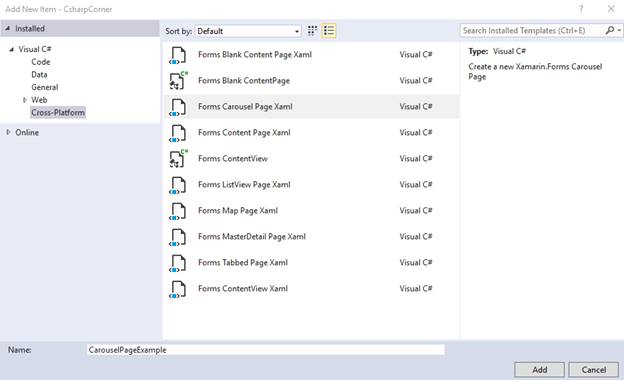The image size is (624, 380).
Task: Switch to small icons grid view
Action: [312, 31]
